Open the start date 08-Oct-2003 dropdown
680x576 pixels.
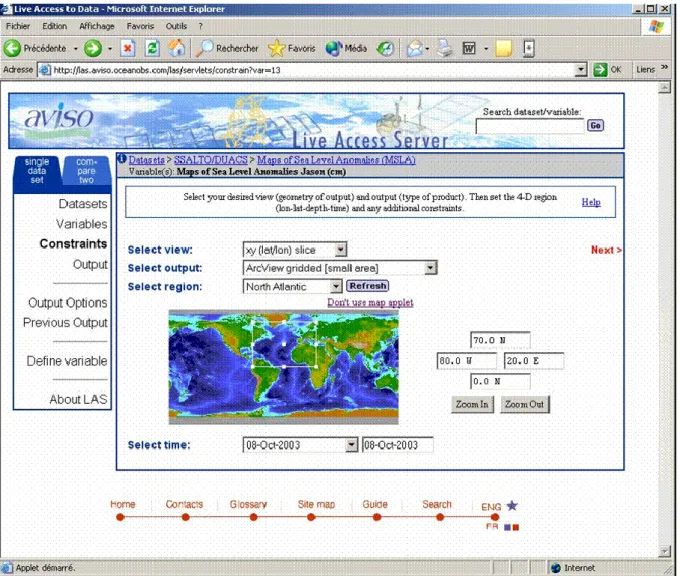(x=351, y=445)
